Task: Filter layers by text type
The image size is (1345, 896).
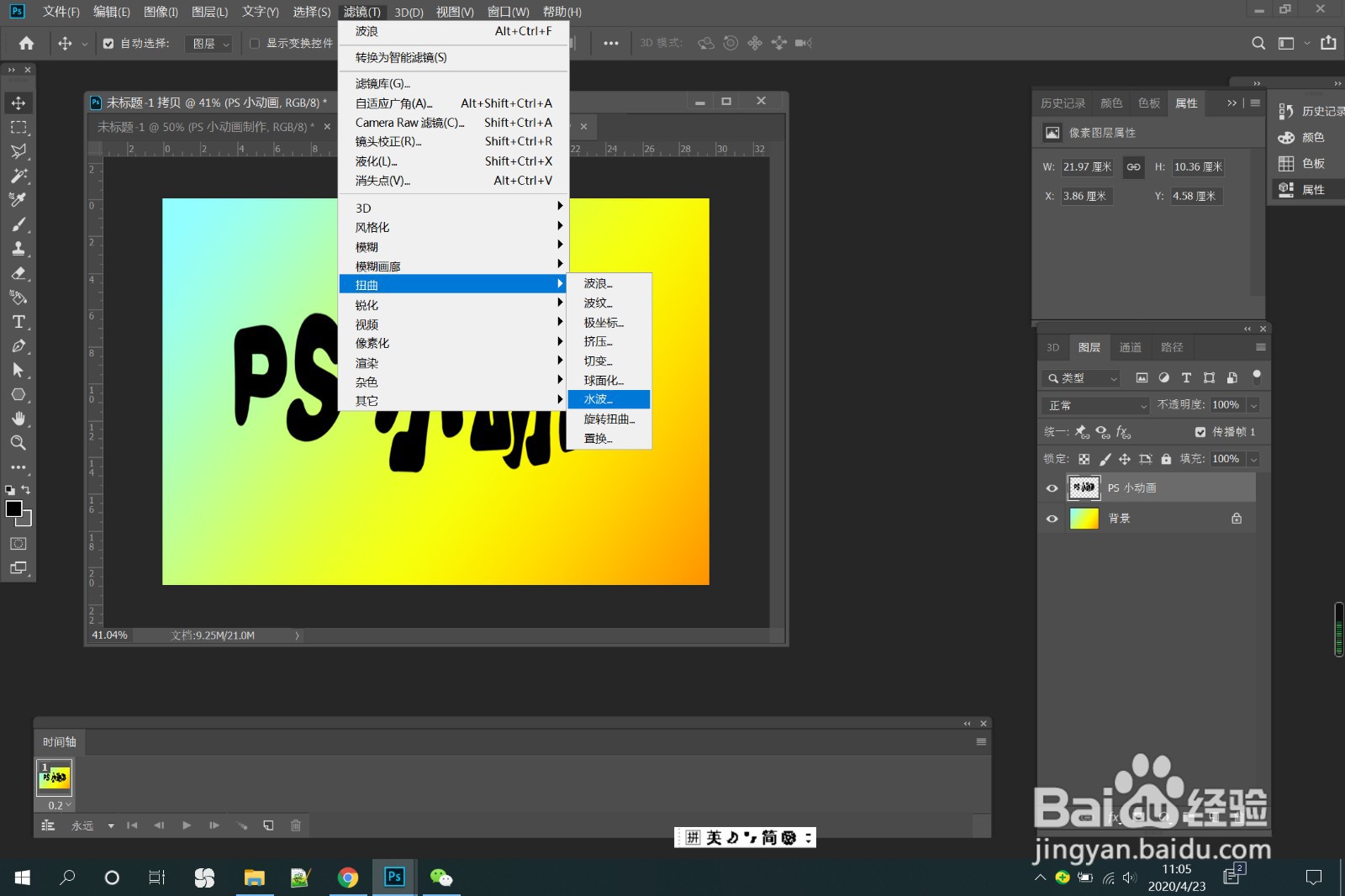Action: [1186, 378]
